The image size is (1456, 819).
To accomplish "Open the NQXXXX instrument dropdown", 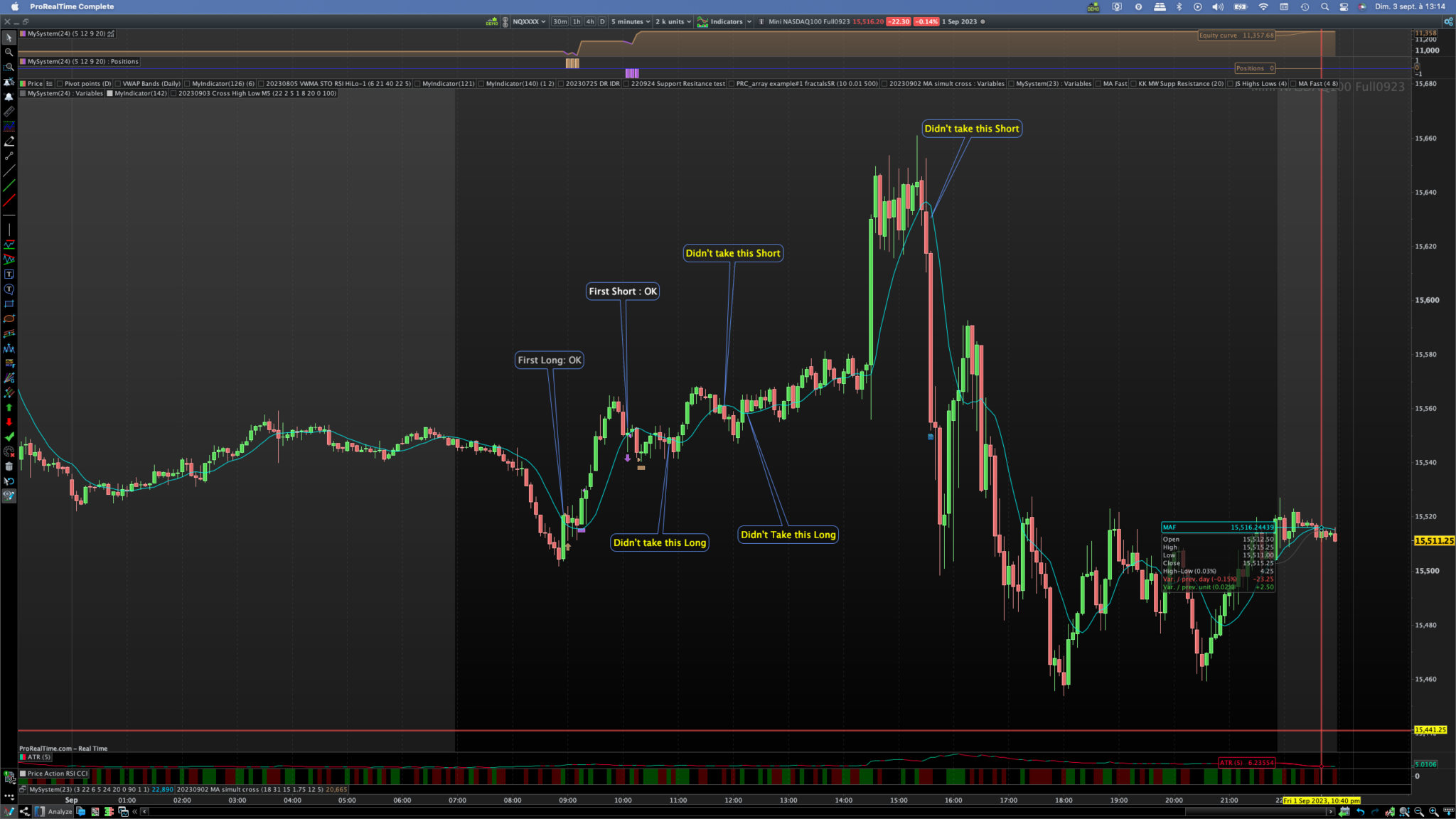I will coord(529,22).
